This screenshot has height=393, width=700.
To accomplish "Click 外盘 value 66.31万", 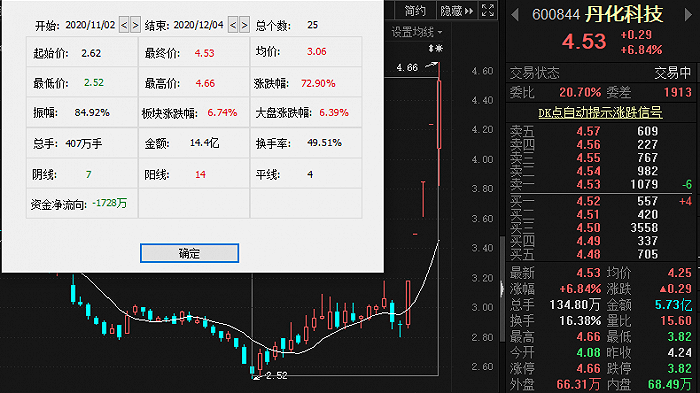I will pos(578,385).
